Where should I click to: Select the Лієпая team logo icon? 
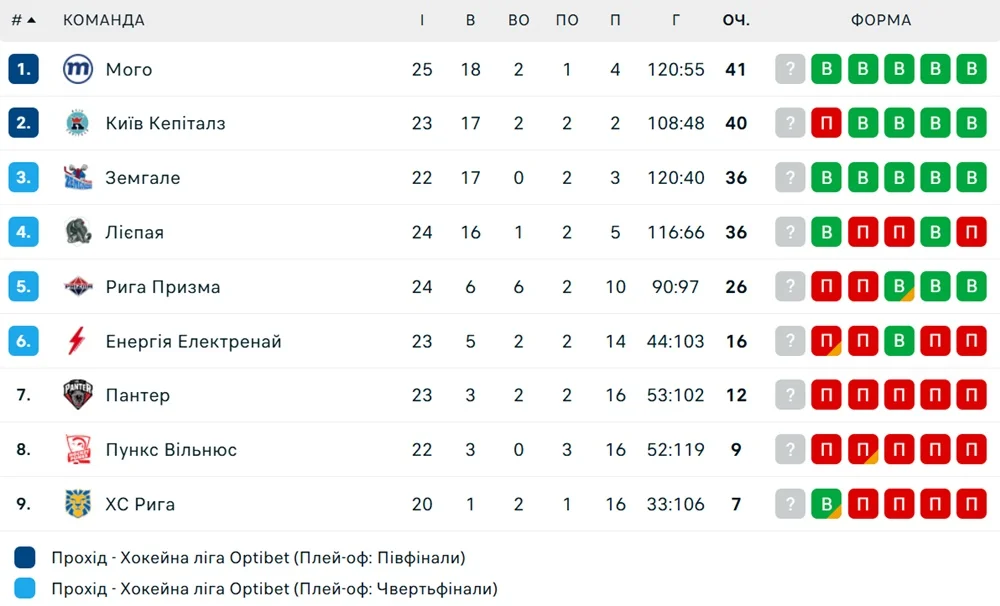[x=77, y=232]
